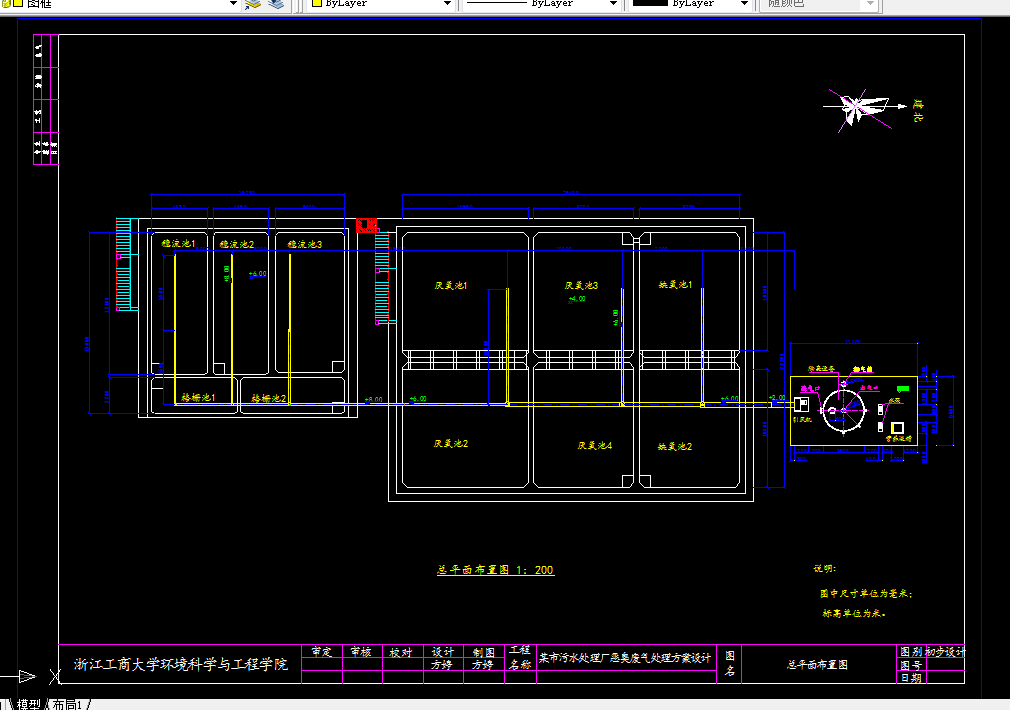This screenshot has width=1010, height=710.
Task: Click the 某市污水处理厂恶臭废气处理方案设计 project name
Action: [x=625, y=658]
